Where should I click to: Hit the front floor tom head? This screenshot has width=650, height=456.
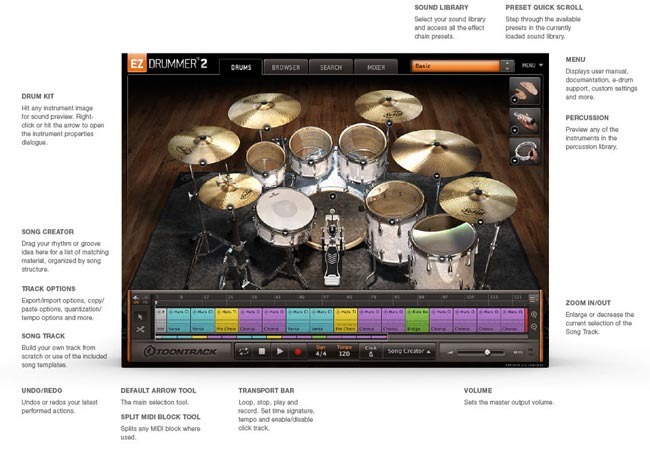pyautogui.click(x=444, y=235)
